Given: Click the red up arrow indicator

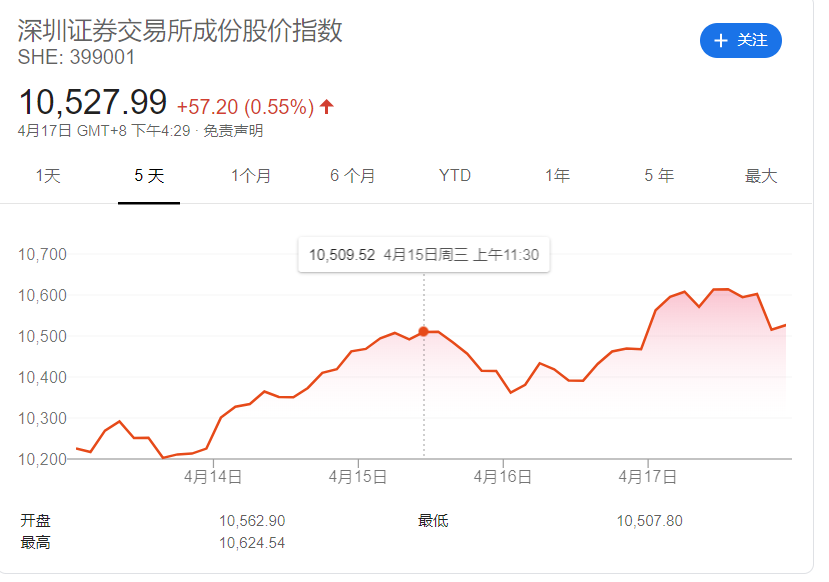Looking at the screenshot, I should point(327,106).
